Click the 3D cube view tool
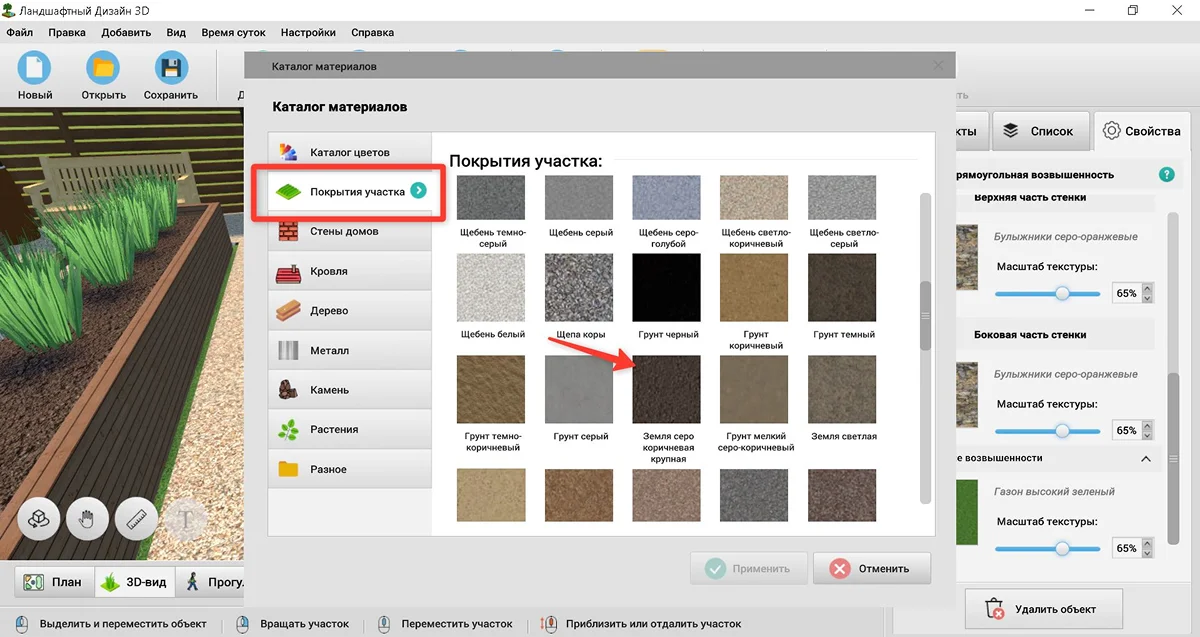The image size is (1200, 637). pyautogui.click(x=38, y=520)
